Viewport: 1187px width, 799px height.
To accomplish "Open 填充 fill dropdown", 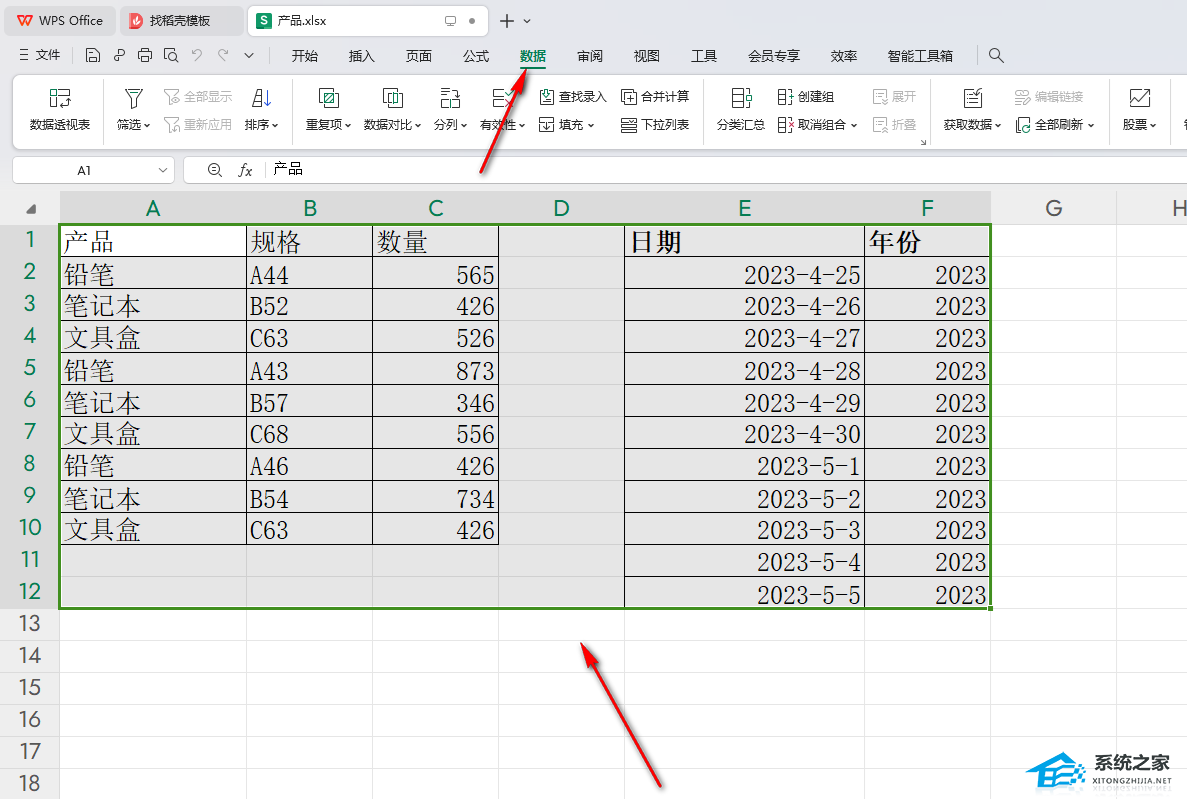I will click(567, 125).
